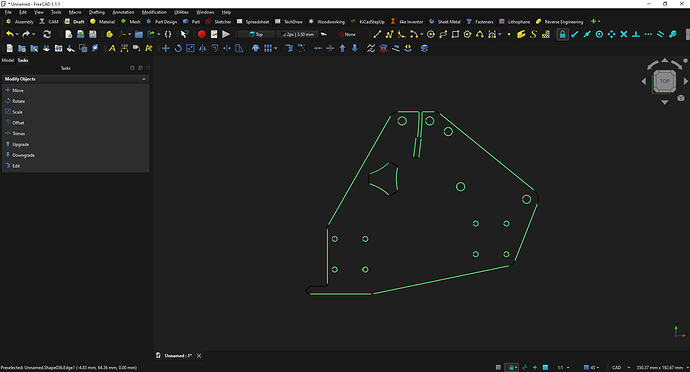This screenshot has height=372, width=690.
Task: Toggle Snap Midpoint
Action: 587,34
